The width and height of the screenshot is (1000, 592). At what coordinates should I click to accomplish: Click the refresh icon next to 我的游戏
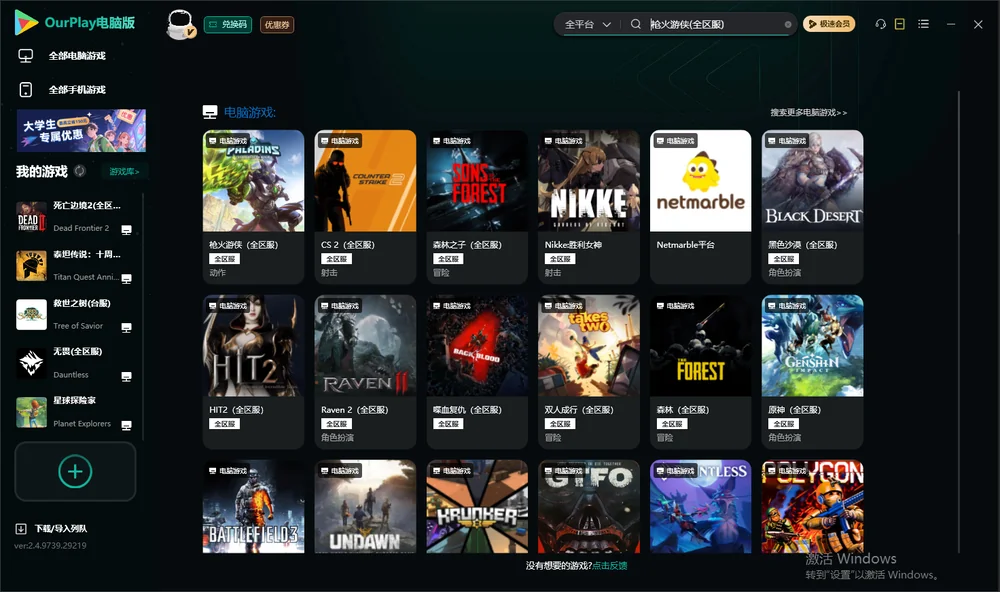80,171
